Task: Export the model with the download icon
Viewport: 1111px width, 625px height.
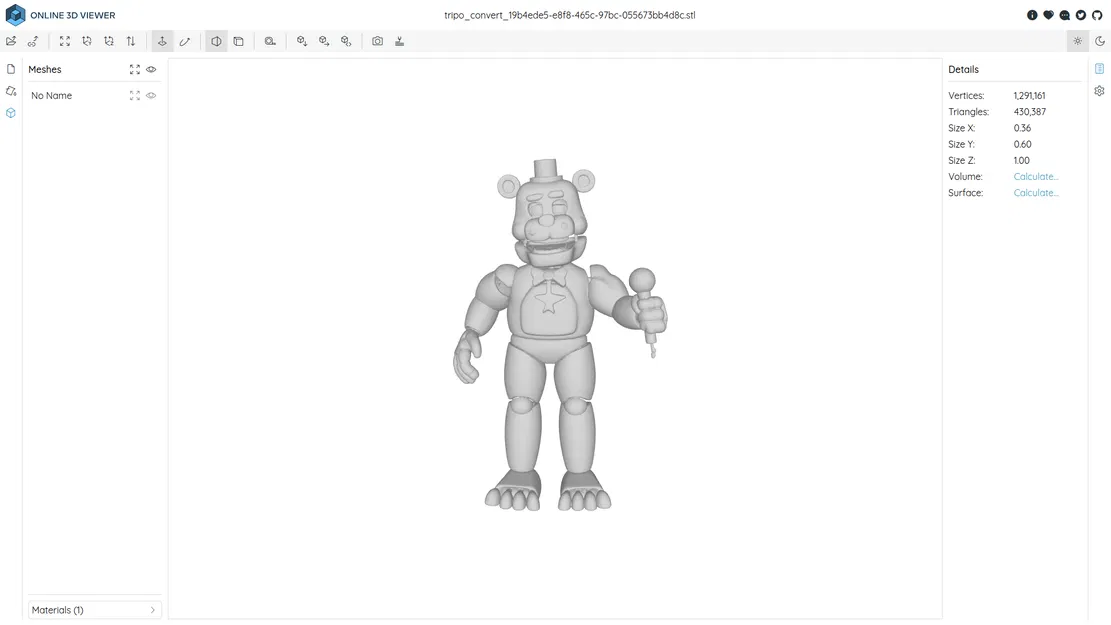Action: pos(399,41)
